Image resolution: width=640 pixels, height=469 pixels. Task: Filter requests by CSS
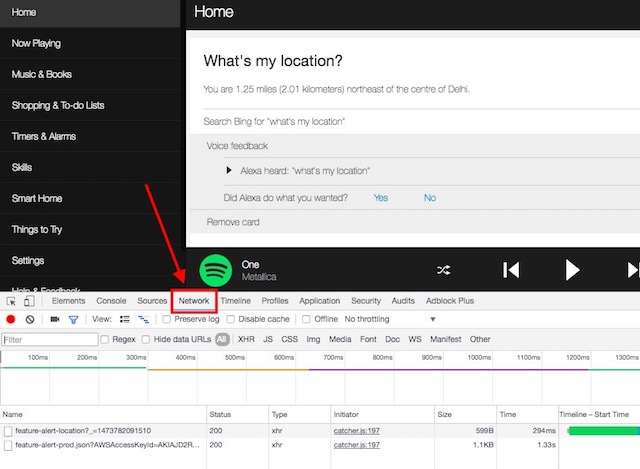click(x=289, y=339)
